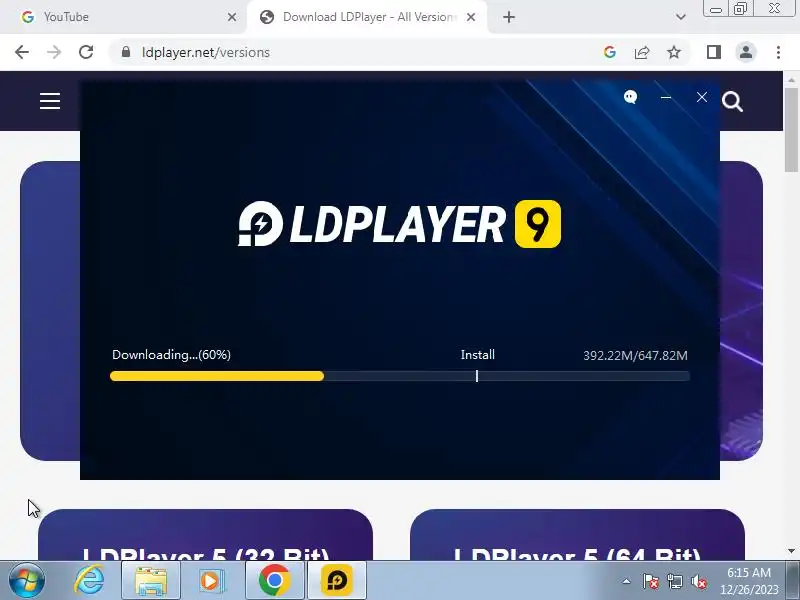Viewport: 800px width, 600px height.
Task: Select the LDPlayer installer taskbar icon
Action: (337, 581)
